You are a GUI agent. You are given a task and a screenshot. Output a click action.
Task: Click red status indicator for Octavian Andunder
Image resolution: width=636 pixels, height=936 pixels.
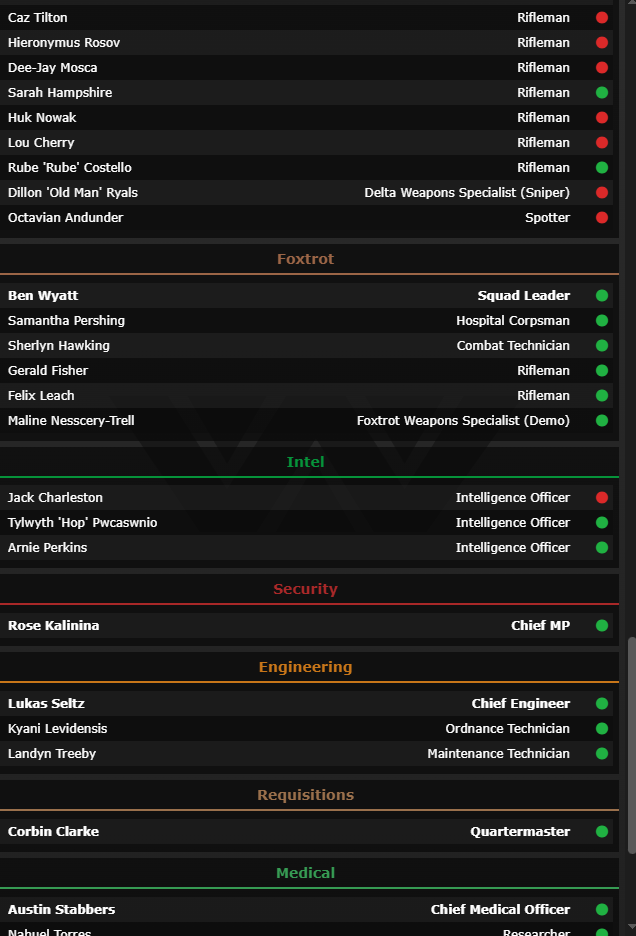[x=602, y=218]
